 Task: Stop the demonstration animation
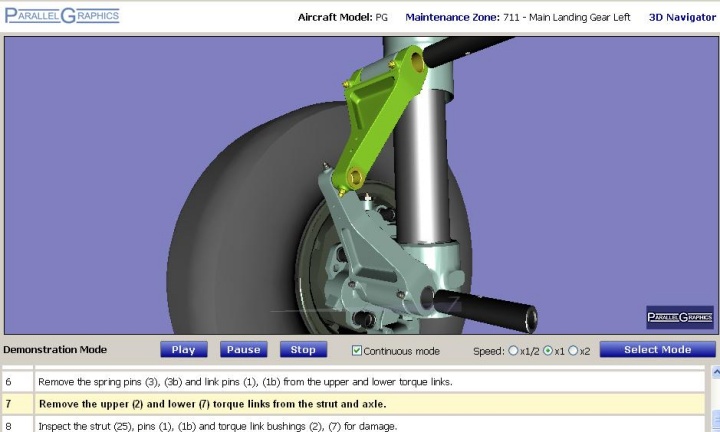tap(303, 350)
